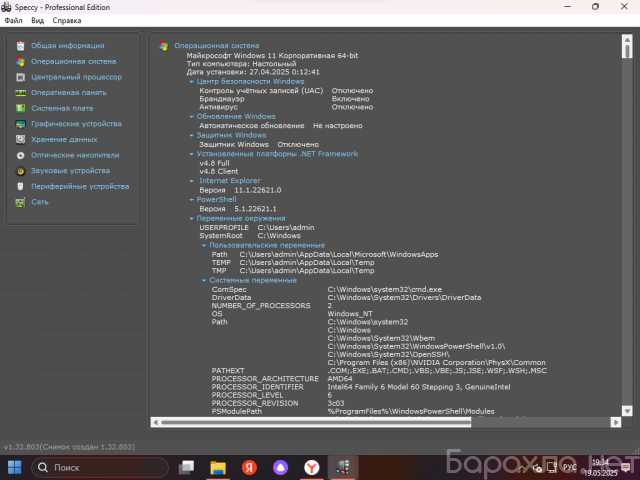Click the Системная плата sidebar icon
This screenshot has height=480, width=640.
point(20,108)
